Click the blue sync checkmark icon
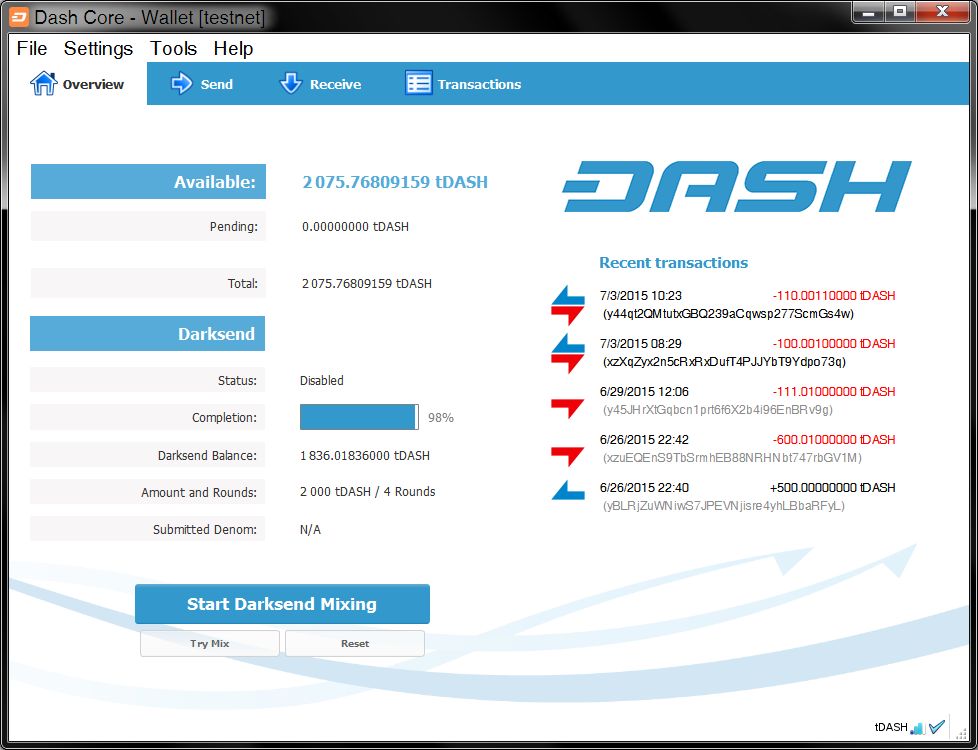Image resolution: width=978 pixels, height=750 pixels. point(937,727)
